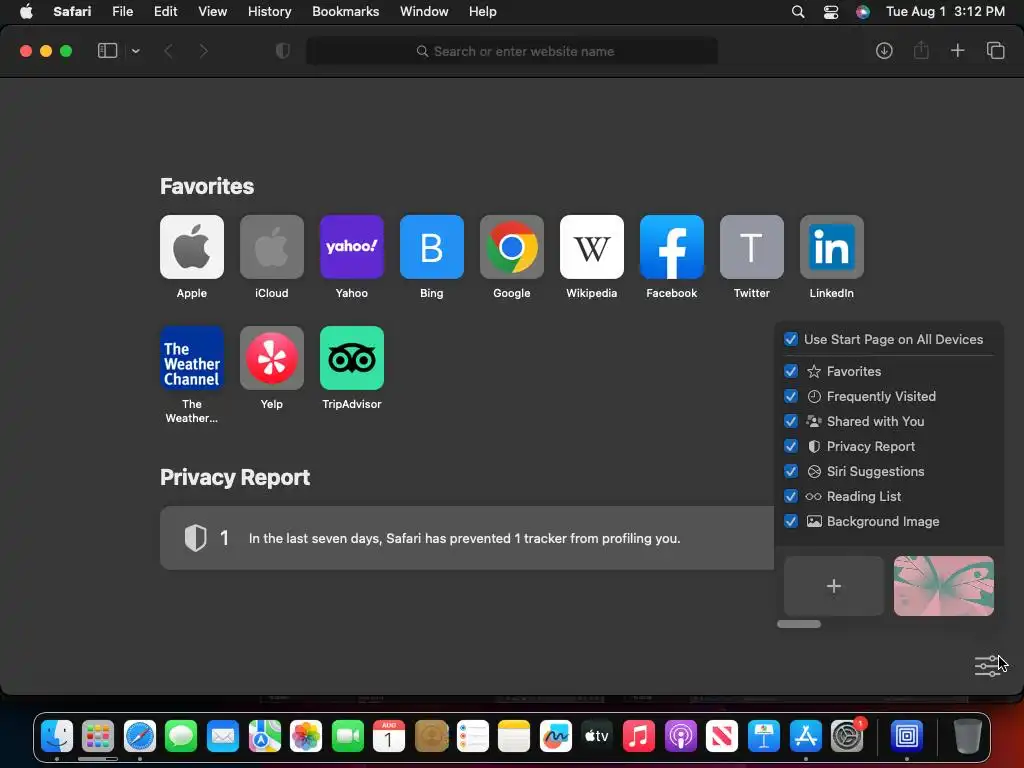Toggle the Frequently Visited checkbox
This screenshot has width=1024, height=768.
click(791, 396)
